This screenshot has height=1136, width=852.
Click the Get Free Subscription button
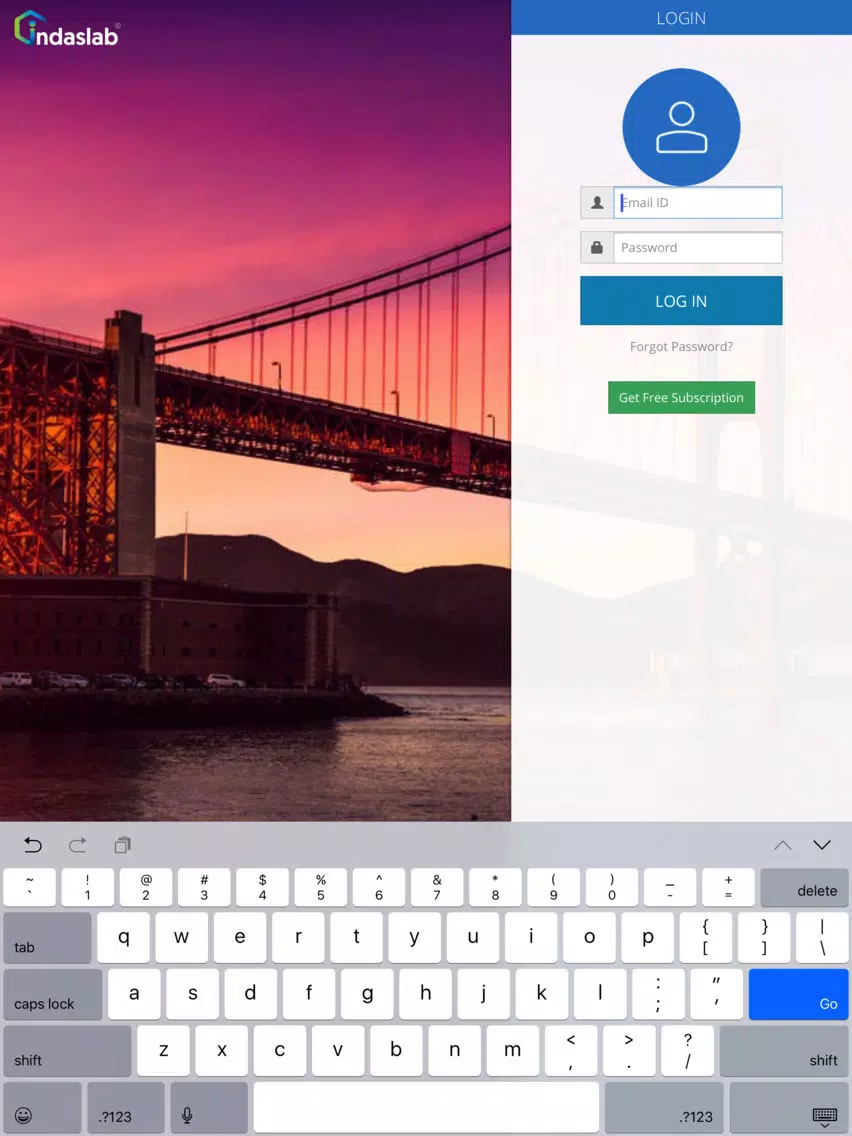pyautogui.click(x=681, y=398)
